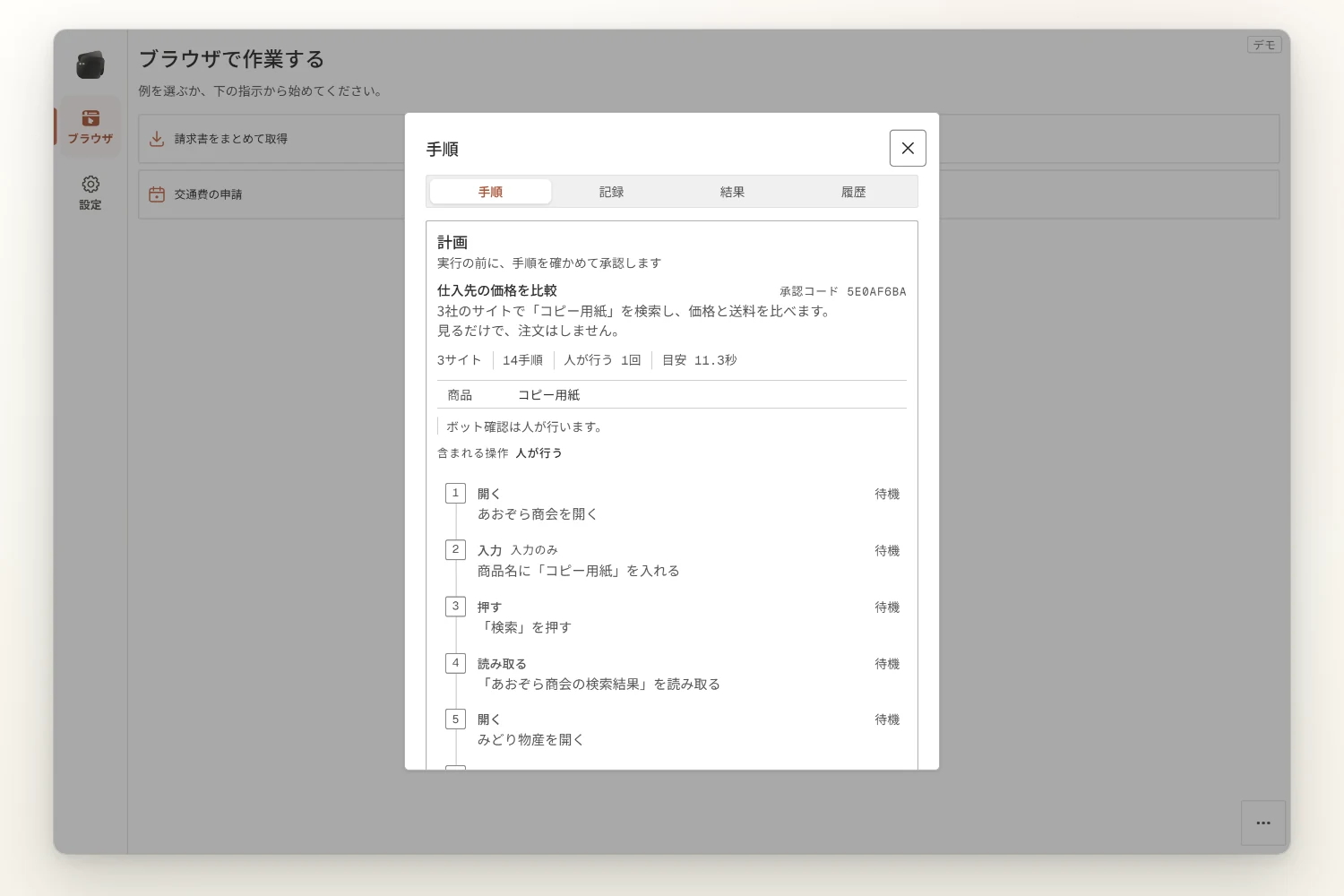Click 商品名に「コピー用紙」を入れる step text
The image size is (1344, 896).
coord(579,571)
